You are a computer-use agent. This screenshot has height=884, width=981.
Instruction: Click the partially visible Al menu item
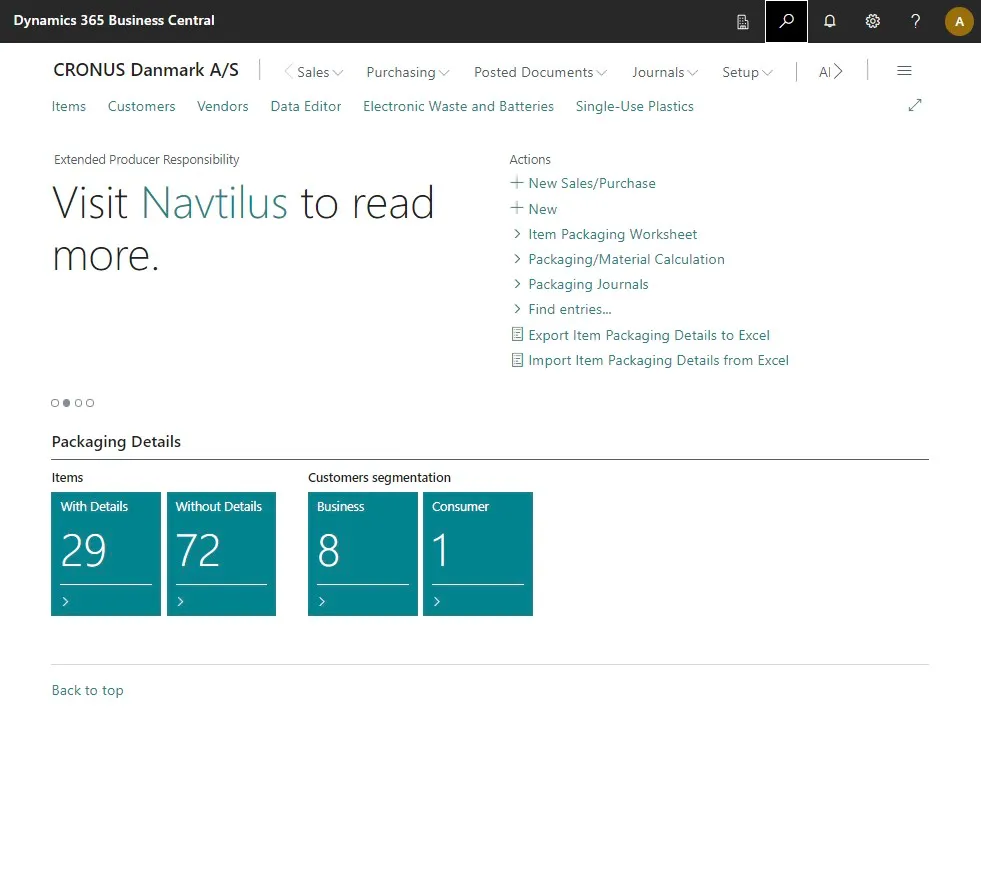click(x=825, y=72)
